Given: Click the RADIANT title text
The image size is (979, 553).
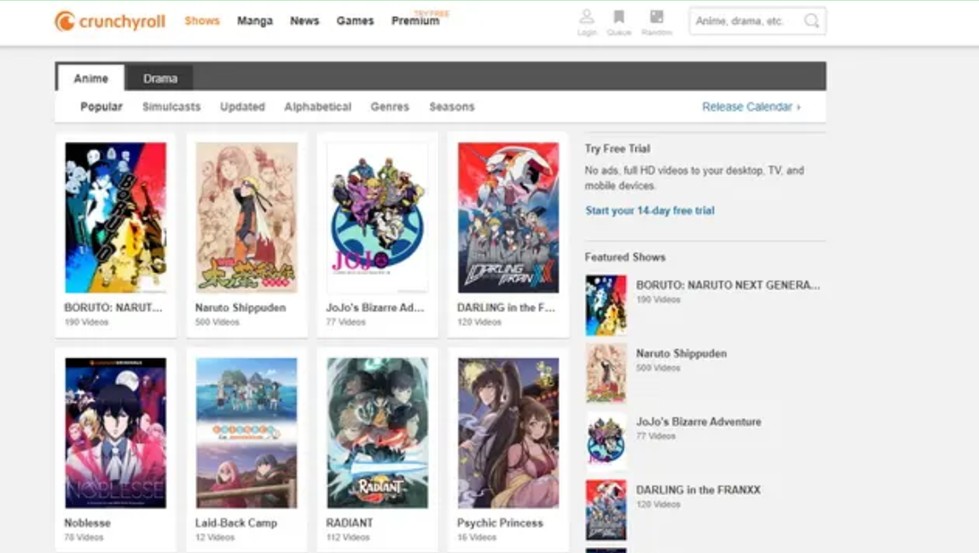Looking at the screenshot, I should pos(349,523).
